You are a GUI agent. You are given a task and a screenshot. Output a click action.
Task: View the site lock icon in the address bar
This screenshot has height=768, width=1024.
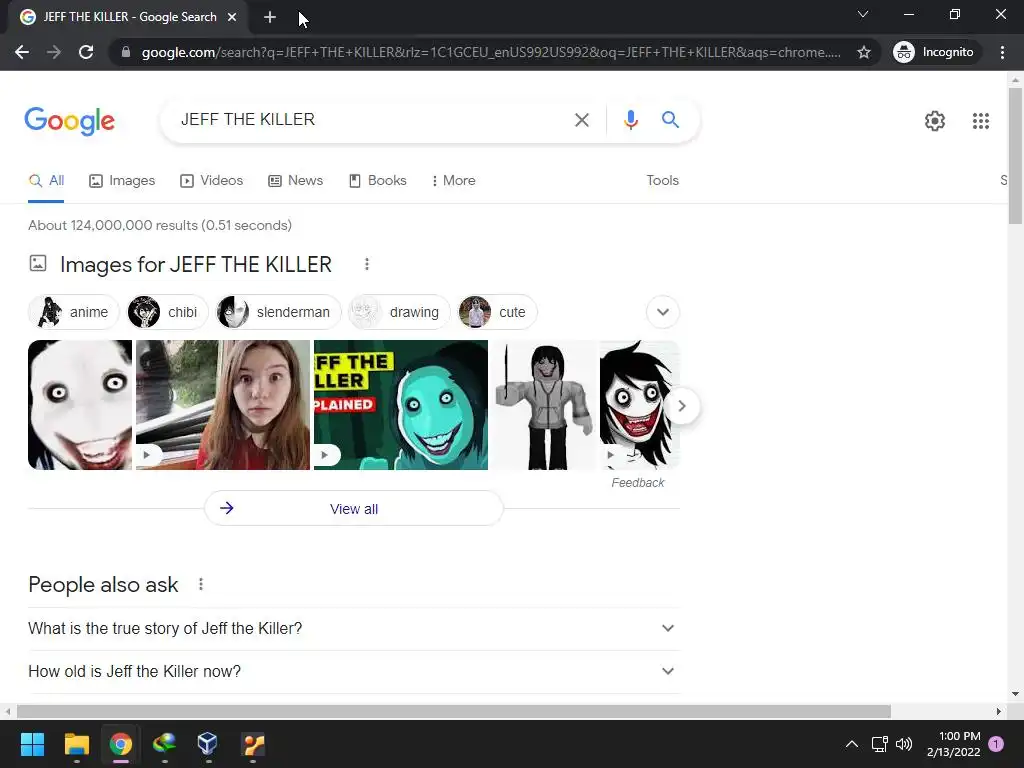[x=125, y=52]
